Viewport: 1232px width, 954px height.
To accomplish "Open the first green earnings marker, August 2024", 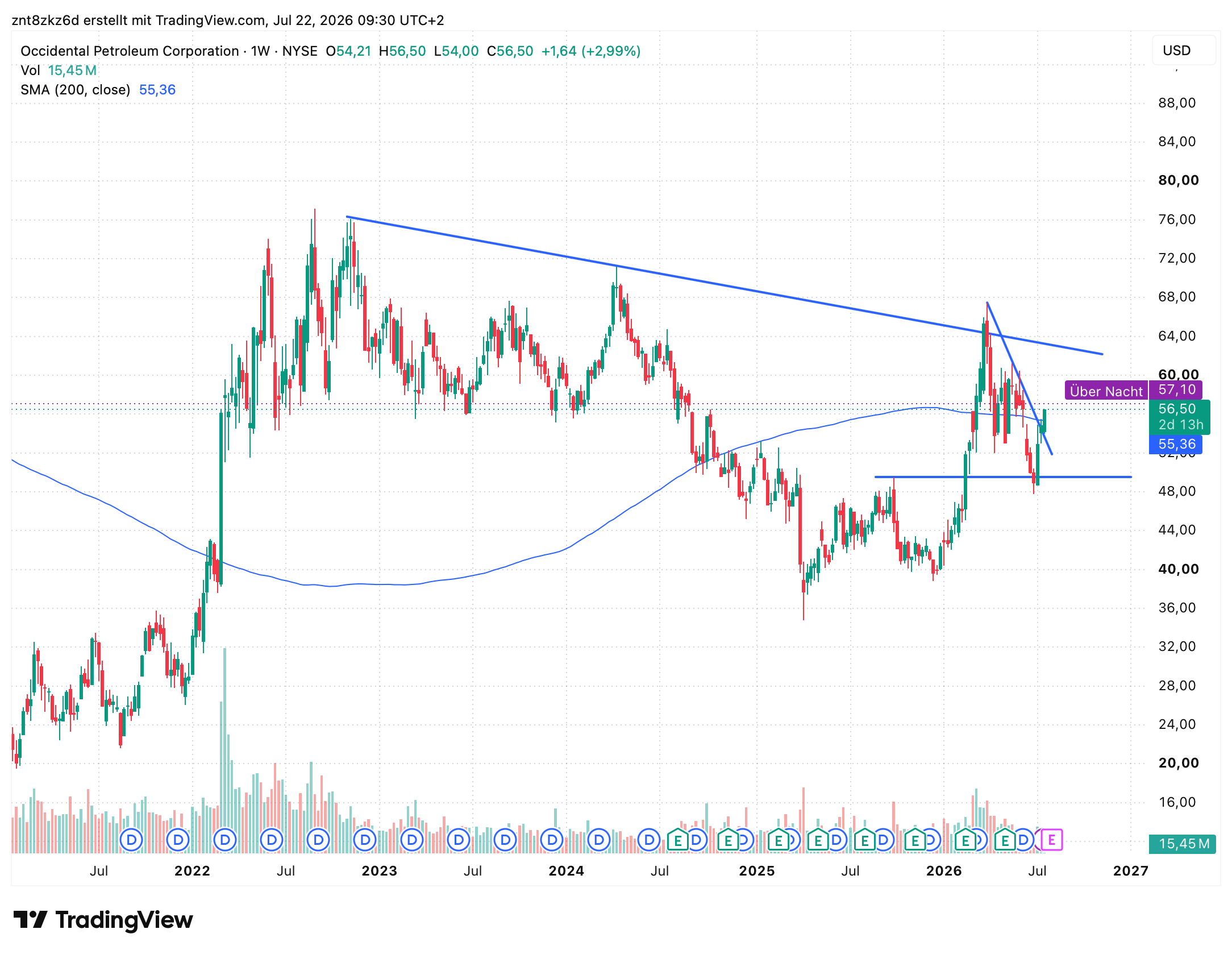I will 678,839.
